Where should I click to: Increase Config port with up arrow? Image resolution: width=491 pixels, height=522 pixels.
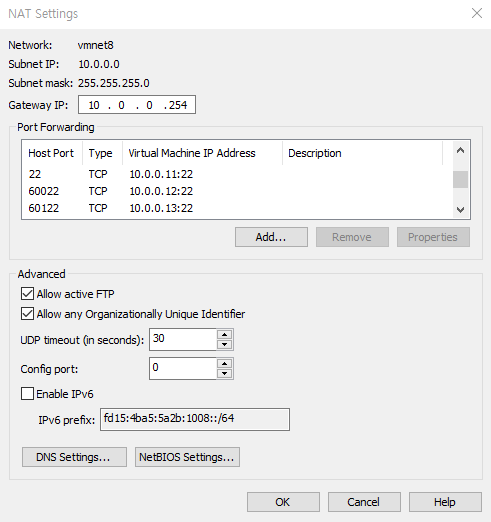[225, 364]
